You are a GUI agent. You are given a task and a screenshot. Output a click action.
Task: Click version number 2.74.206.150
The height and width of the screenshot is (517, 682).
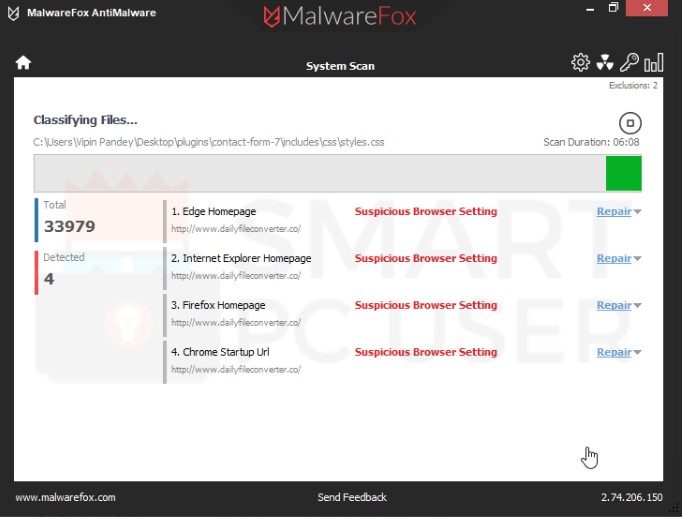click(632, 497)
